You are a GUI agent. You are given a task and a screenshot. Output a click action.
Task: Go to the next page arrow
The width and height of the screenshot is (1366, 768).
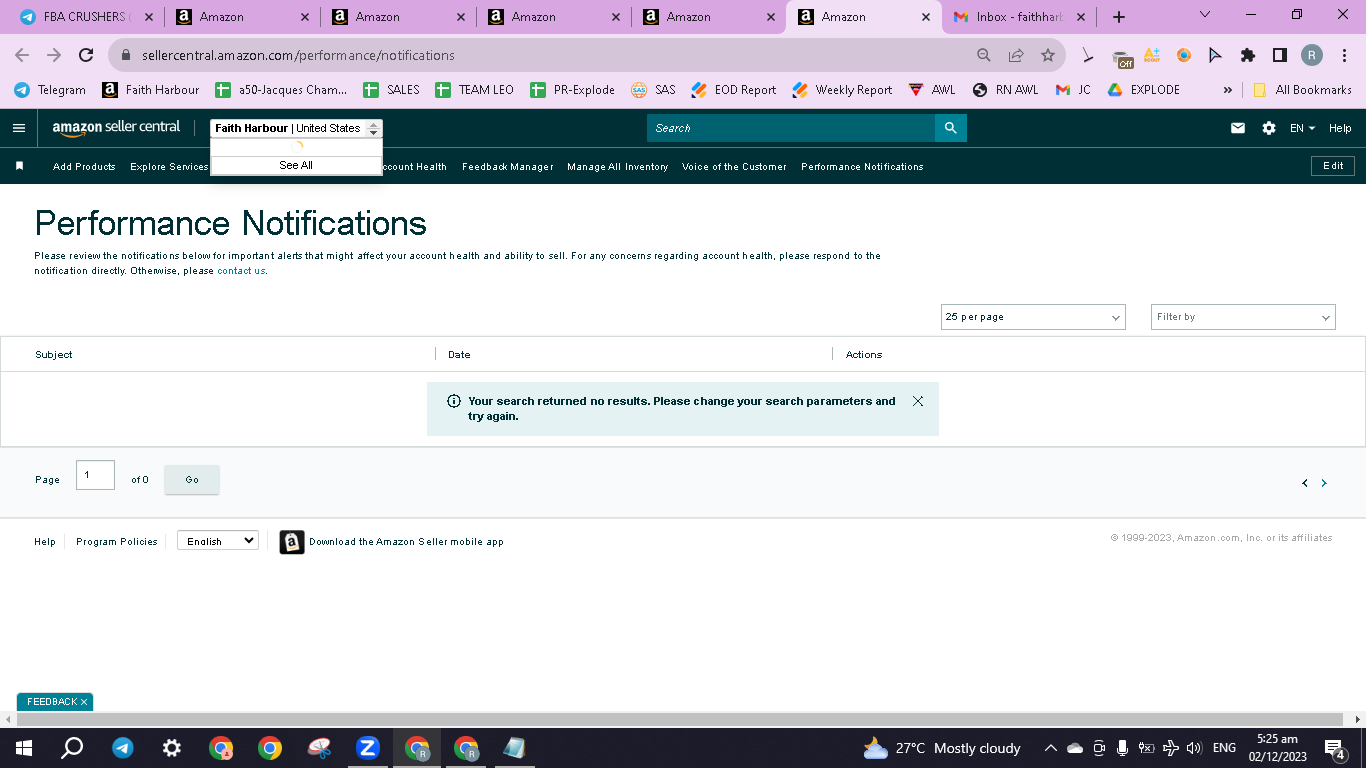(x=1324, y=483)
